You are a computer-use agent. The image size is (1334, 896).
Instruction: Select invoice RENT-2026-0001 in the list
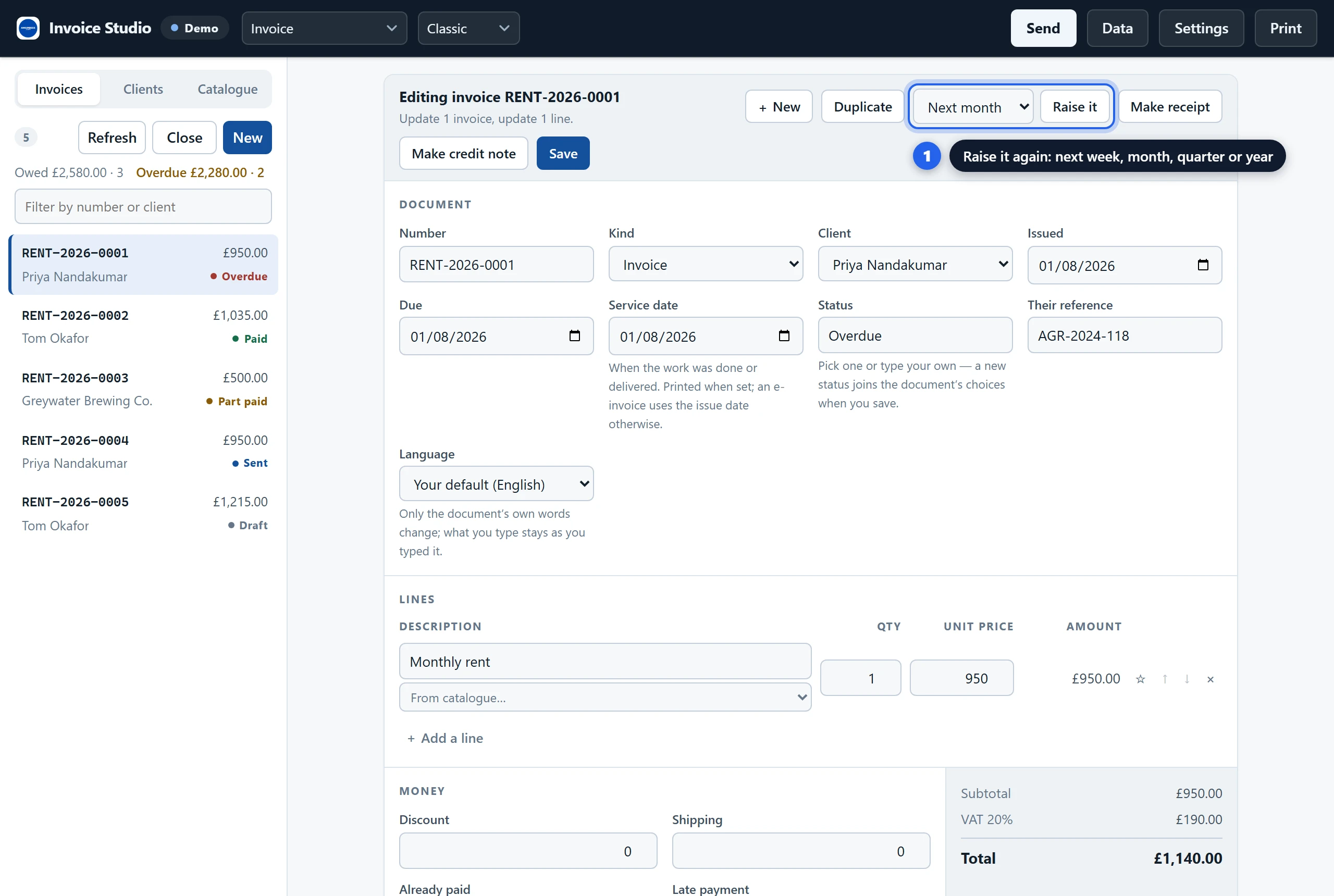(x=144, y=265)
